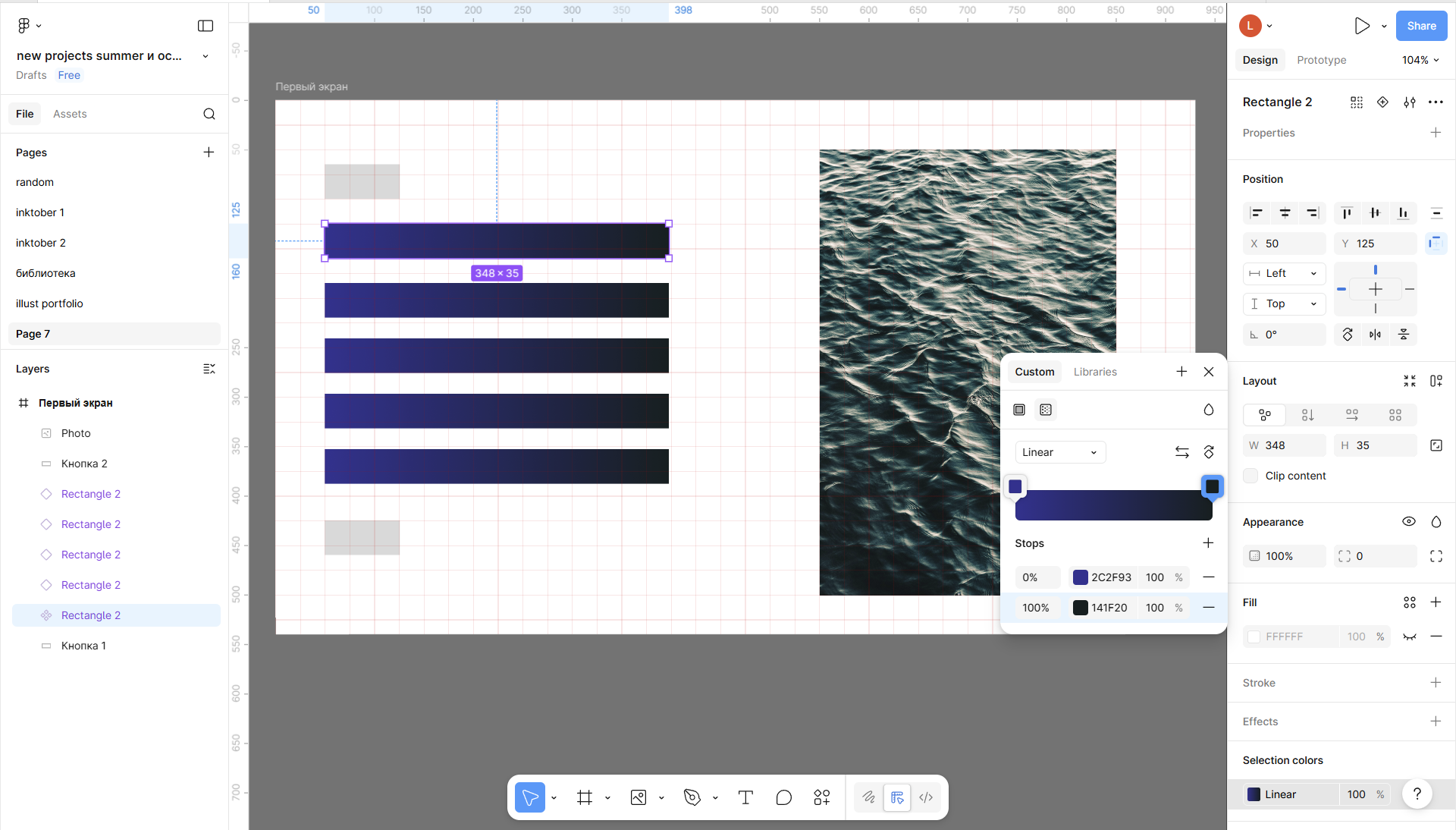
Task: Select the Pen tool in the toolbar
Action: coord(692,797)
